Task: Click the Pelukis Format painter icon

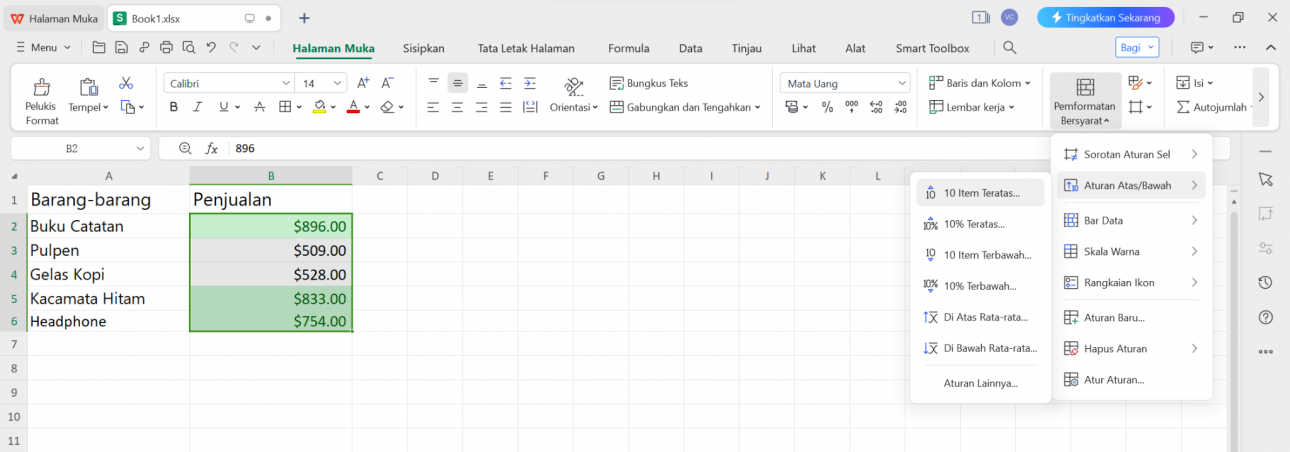Action: [x=42, y=87]
